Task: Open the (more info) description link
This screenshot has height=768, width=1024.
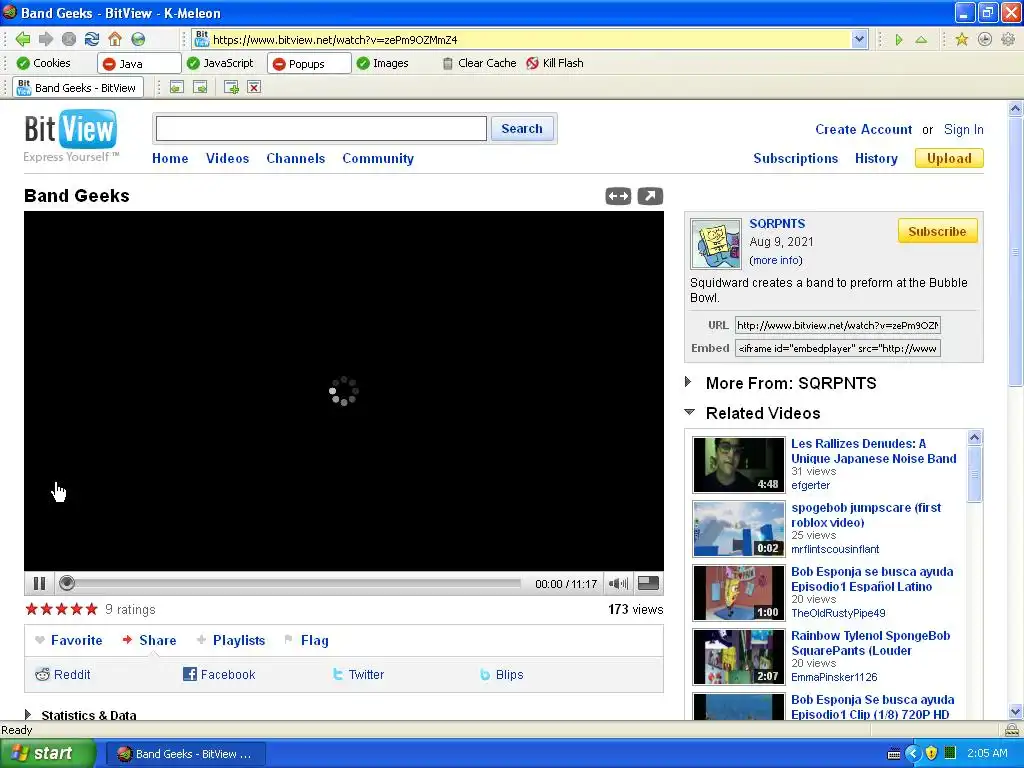Action: click(776, 260)
